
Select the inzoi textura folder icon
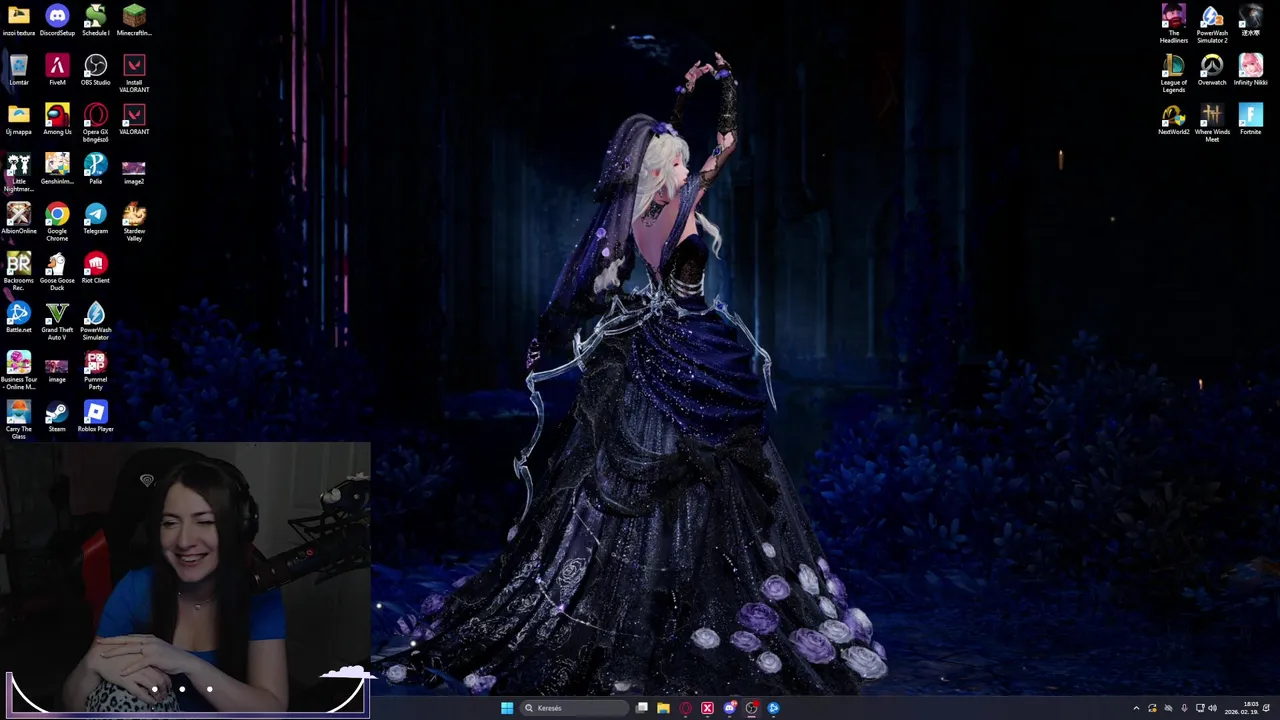[x=18, y=20]
